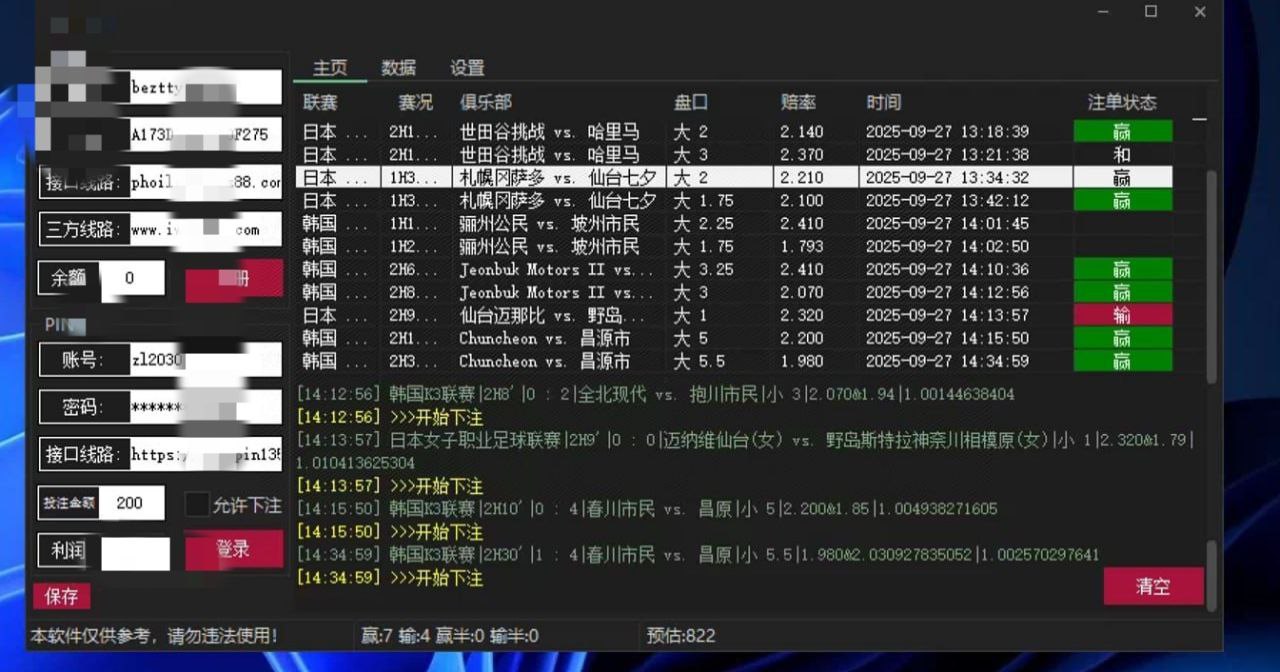
Task: Select the highlighted 札幌冈萨多 vs 仙台七夕 row
Action: click(600, 178)
